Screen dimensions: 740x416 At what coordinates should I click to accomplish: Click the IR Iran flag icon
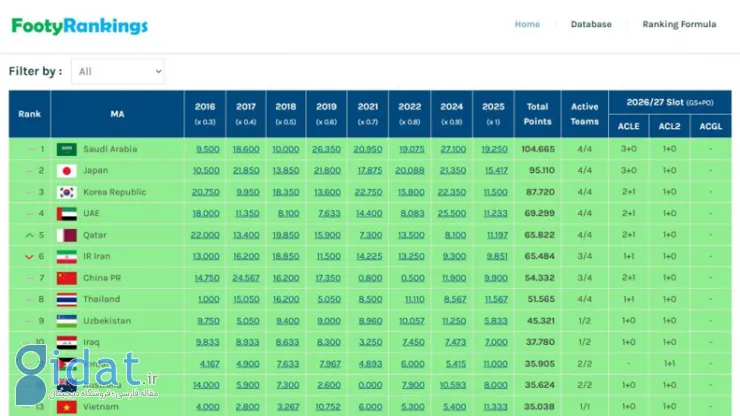click(x=67, y=256)
